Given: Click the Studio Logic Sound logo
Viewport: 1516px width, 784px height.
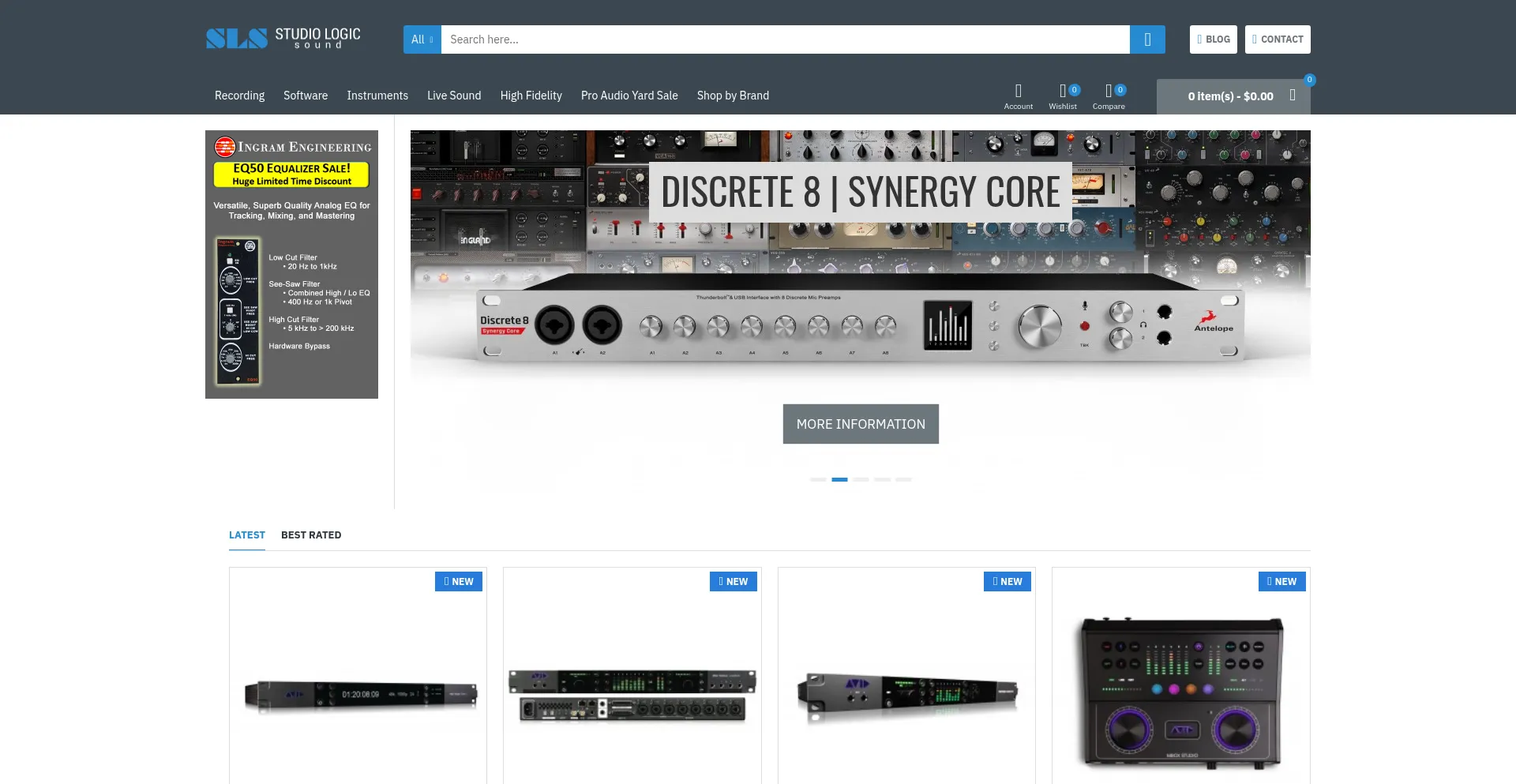Looking at the screenshot, I should (283, 38).
